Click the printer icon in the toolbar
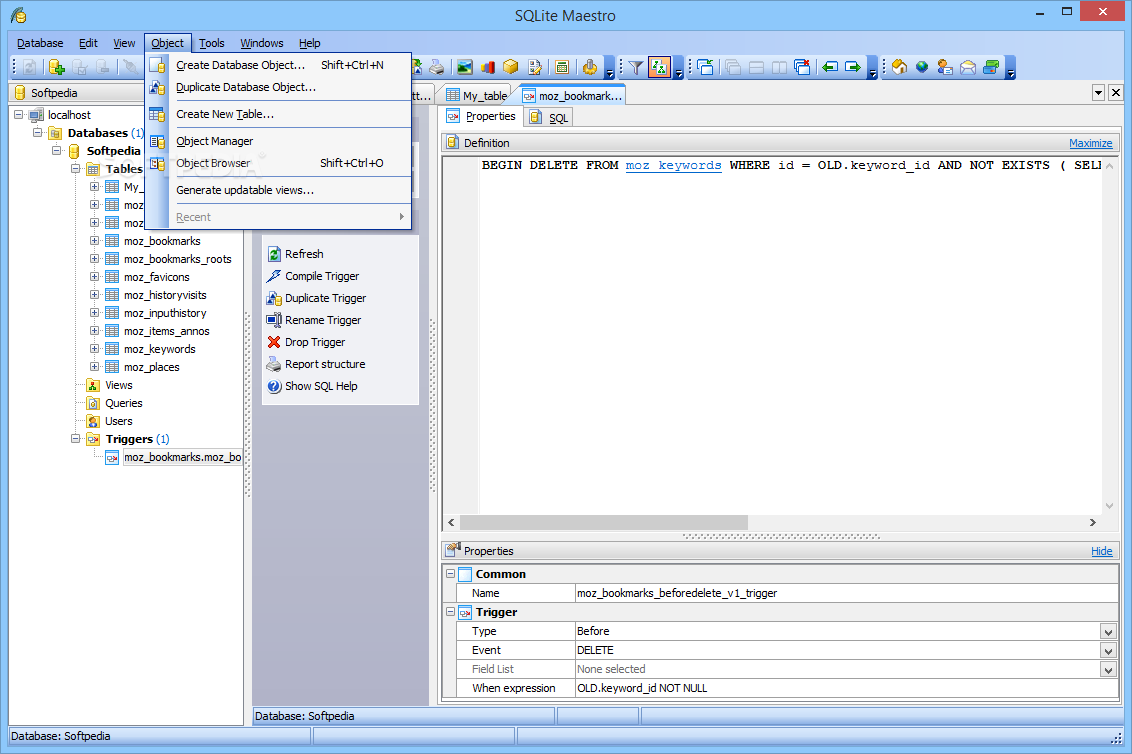The width and height of the screenshot is (1132, 754). (x=437, y=67)
